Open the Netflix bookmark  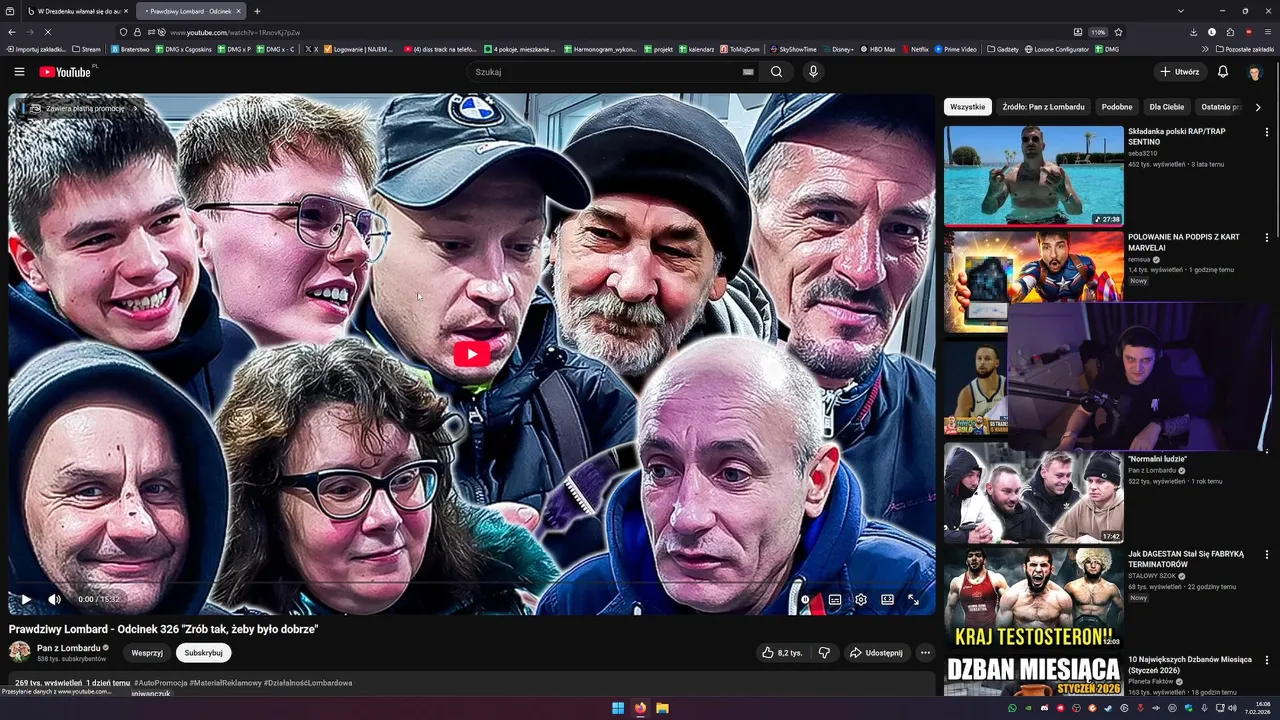[x=915, y=49]
